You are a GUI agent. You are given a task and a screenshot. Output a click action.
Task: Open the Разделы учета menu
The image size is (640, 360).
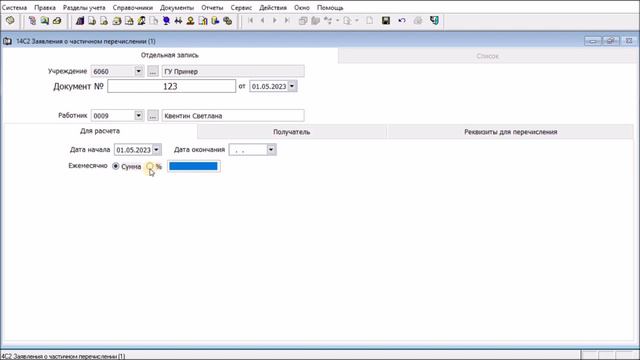coord(84,8)
